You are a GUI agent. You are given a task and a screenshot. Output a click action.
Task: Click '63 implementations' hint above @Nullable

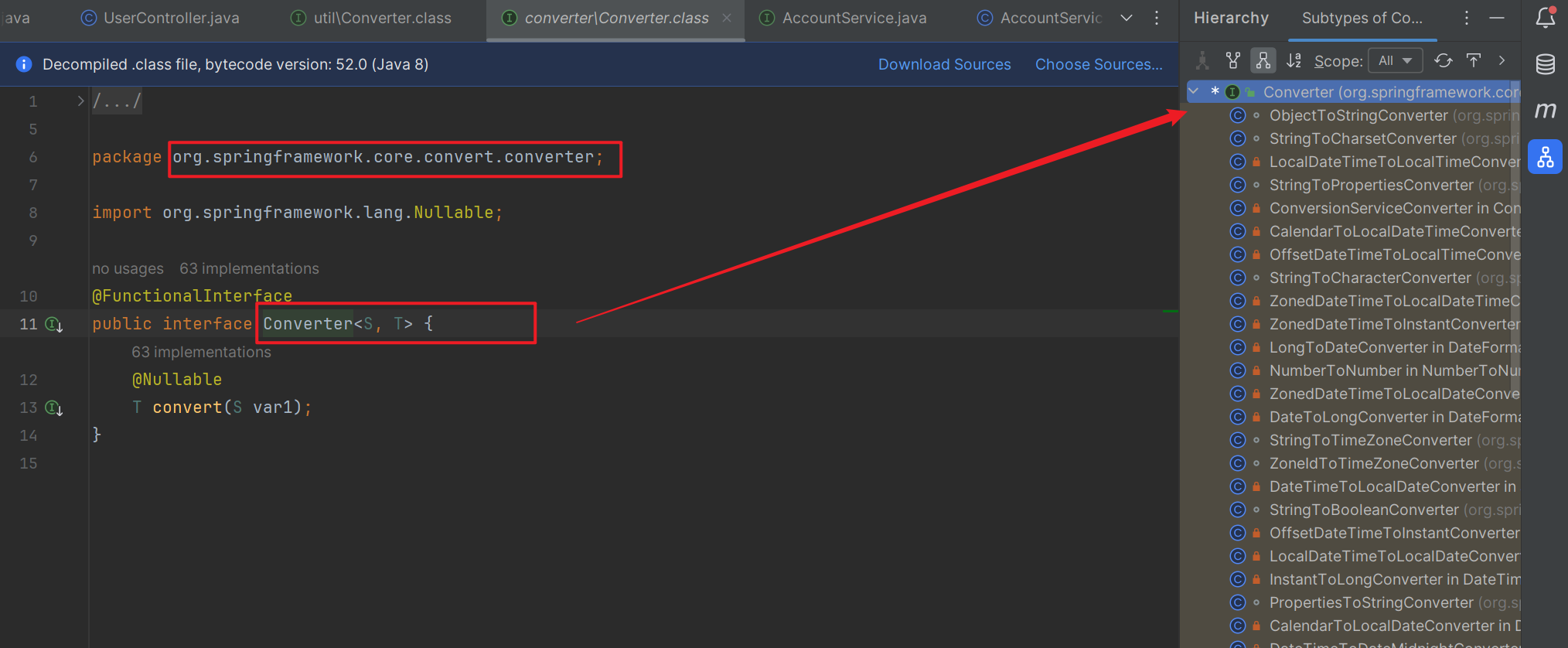pyautogui.click(x=201, y=352)
